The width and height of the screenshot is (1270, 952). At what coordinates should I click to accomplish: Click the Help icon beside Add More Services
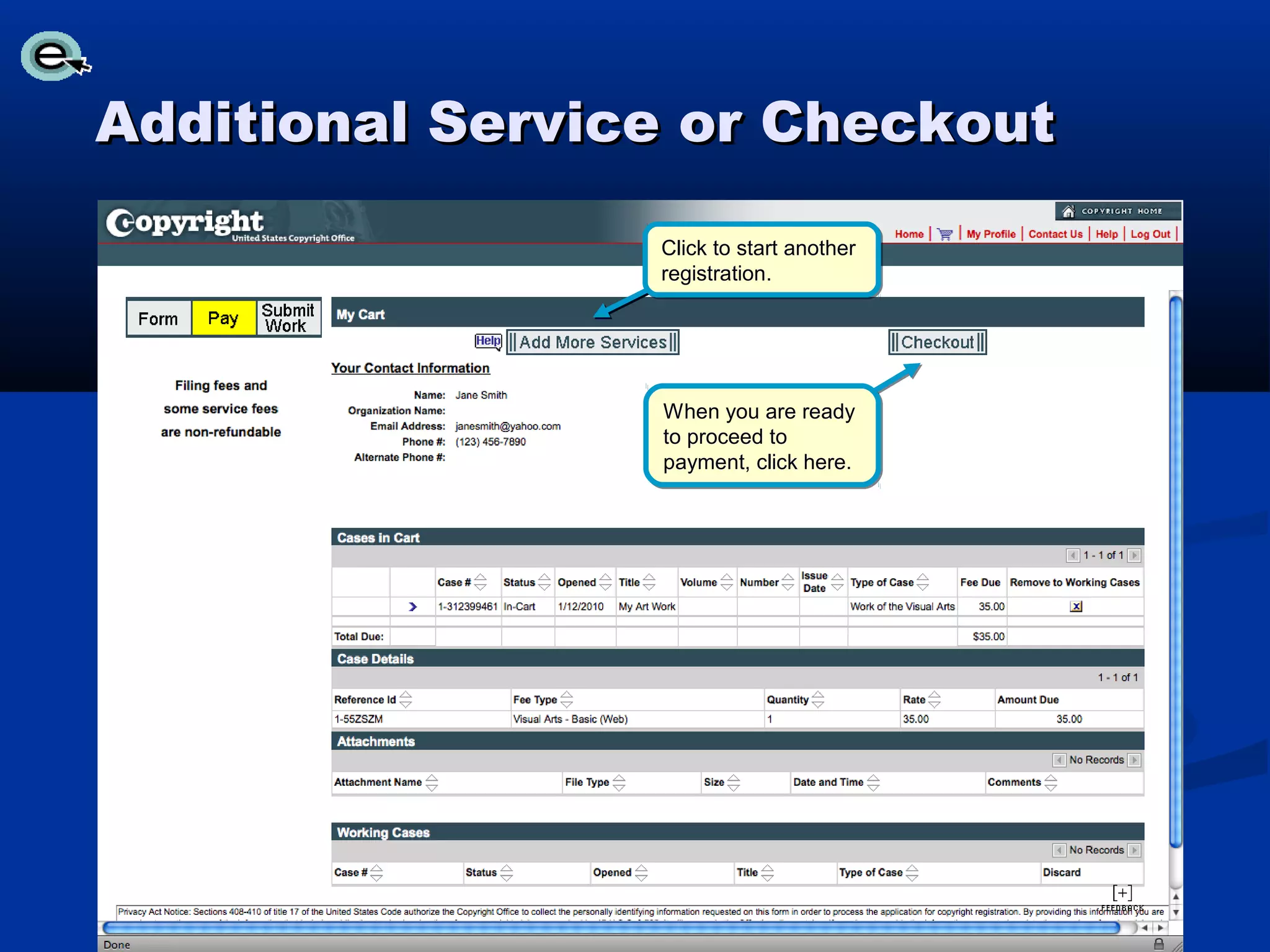coord(488,341)
